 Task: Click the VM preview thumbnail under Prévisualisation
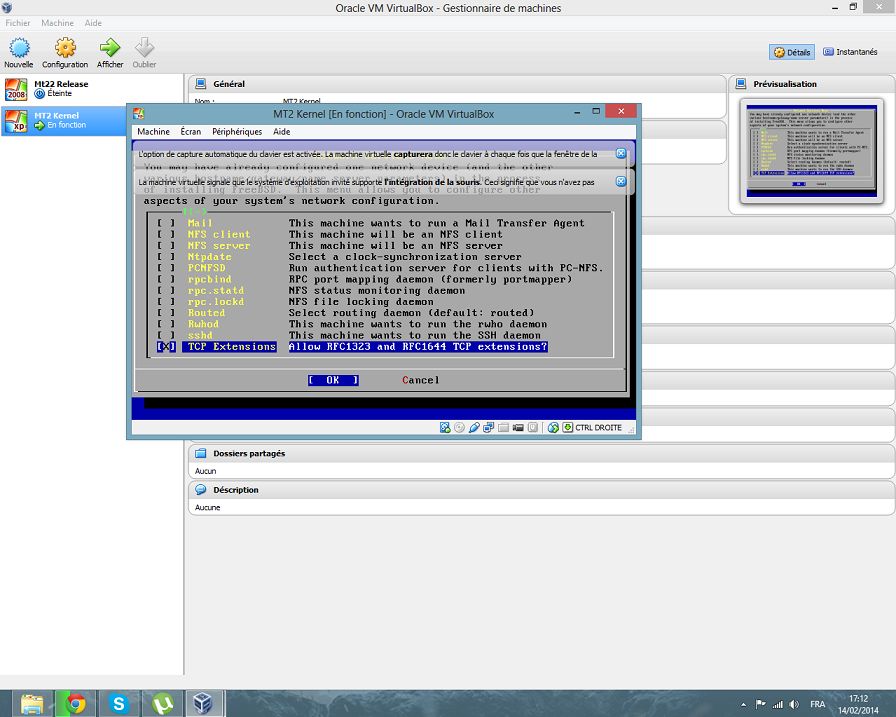pos(811,152)
